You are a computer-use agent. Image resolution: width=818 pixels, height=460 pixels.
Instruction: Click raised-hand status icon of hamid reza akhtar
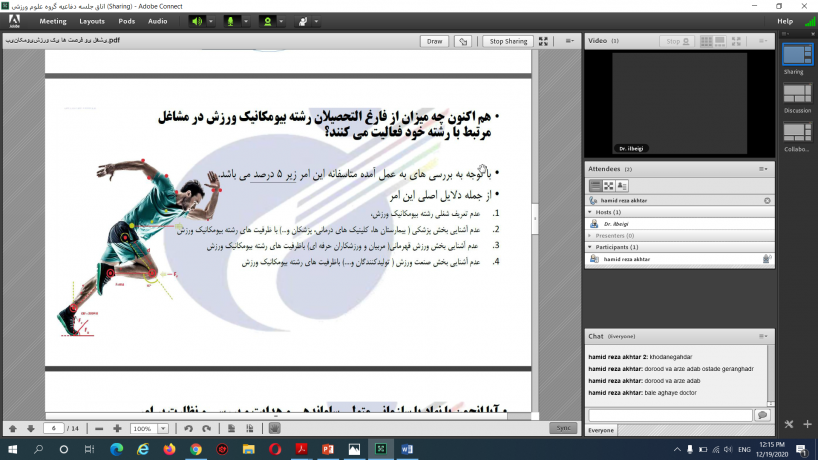(767, 259)
